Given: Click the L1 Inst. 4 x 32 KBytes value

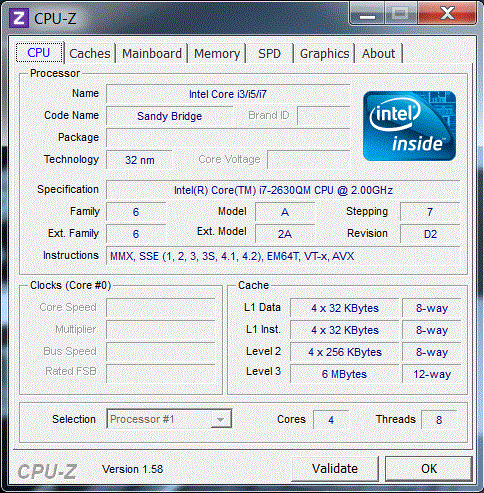Looking at the screenshot, I should coord(345,330).
